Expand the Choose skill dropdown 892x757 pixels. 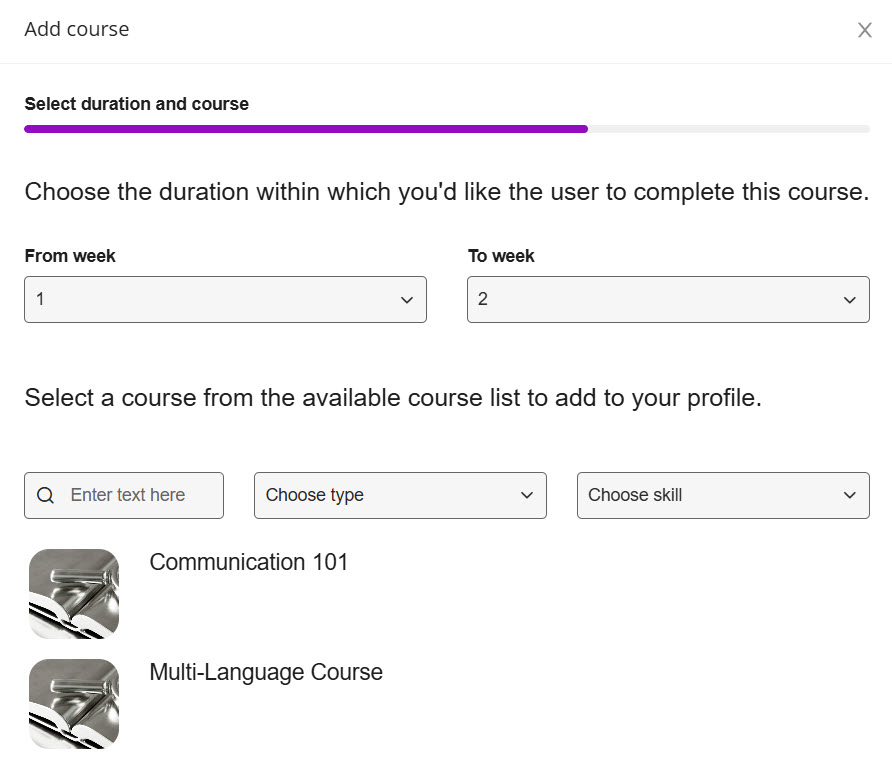(724, 495)
